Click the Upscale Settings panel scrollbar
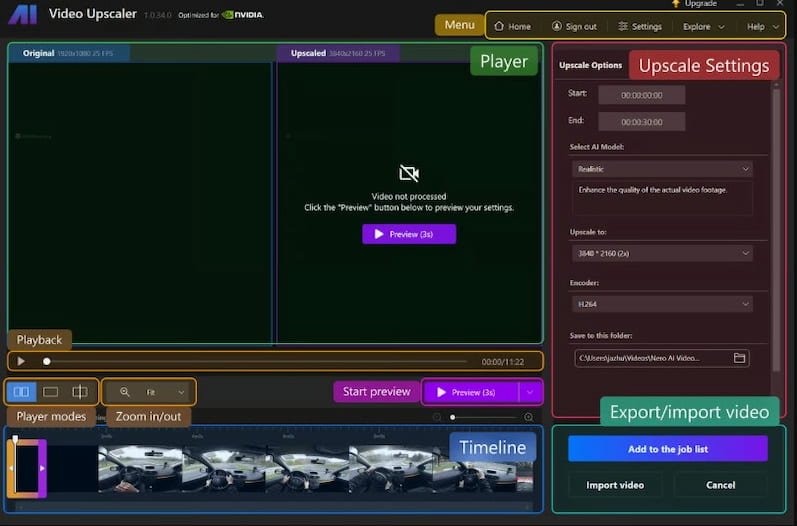Viewport: 797px width, 526px height. [776, 229]
